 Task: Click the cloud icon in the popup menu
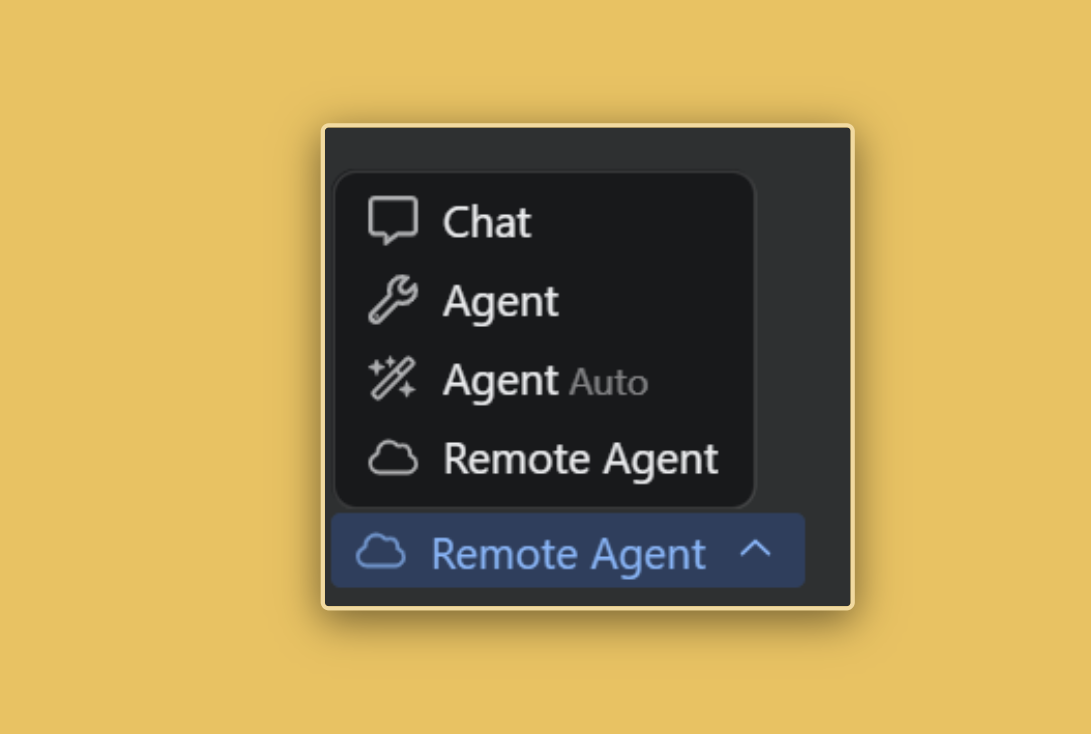(x=393, y=458)
